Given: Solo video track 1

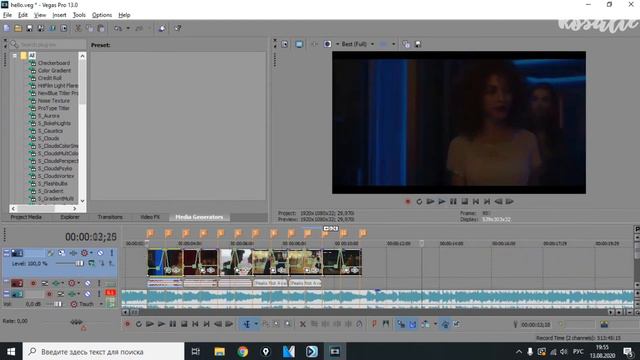Looking at the screenshot, I should (x=111, y=253).
